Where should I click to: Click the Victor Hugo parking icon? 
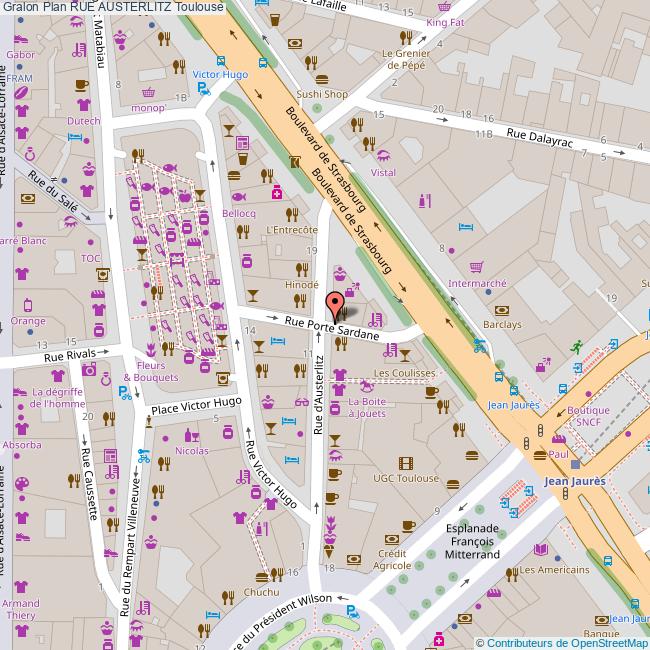point(204,89)
